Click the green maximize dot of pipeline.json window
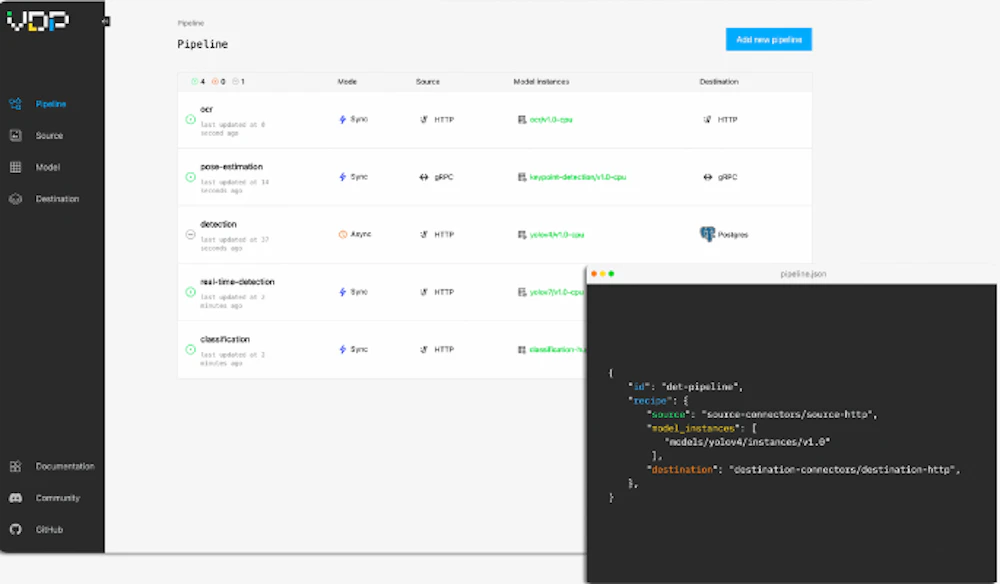1000x584 pixels. [611, 274]
